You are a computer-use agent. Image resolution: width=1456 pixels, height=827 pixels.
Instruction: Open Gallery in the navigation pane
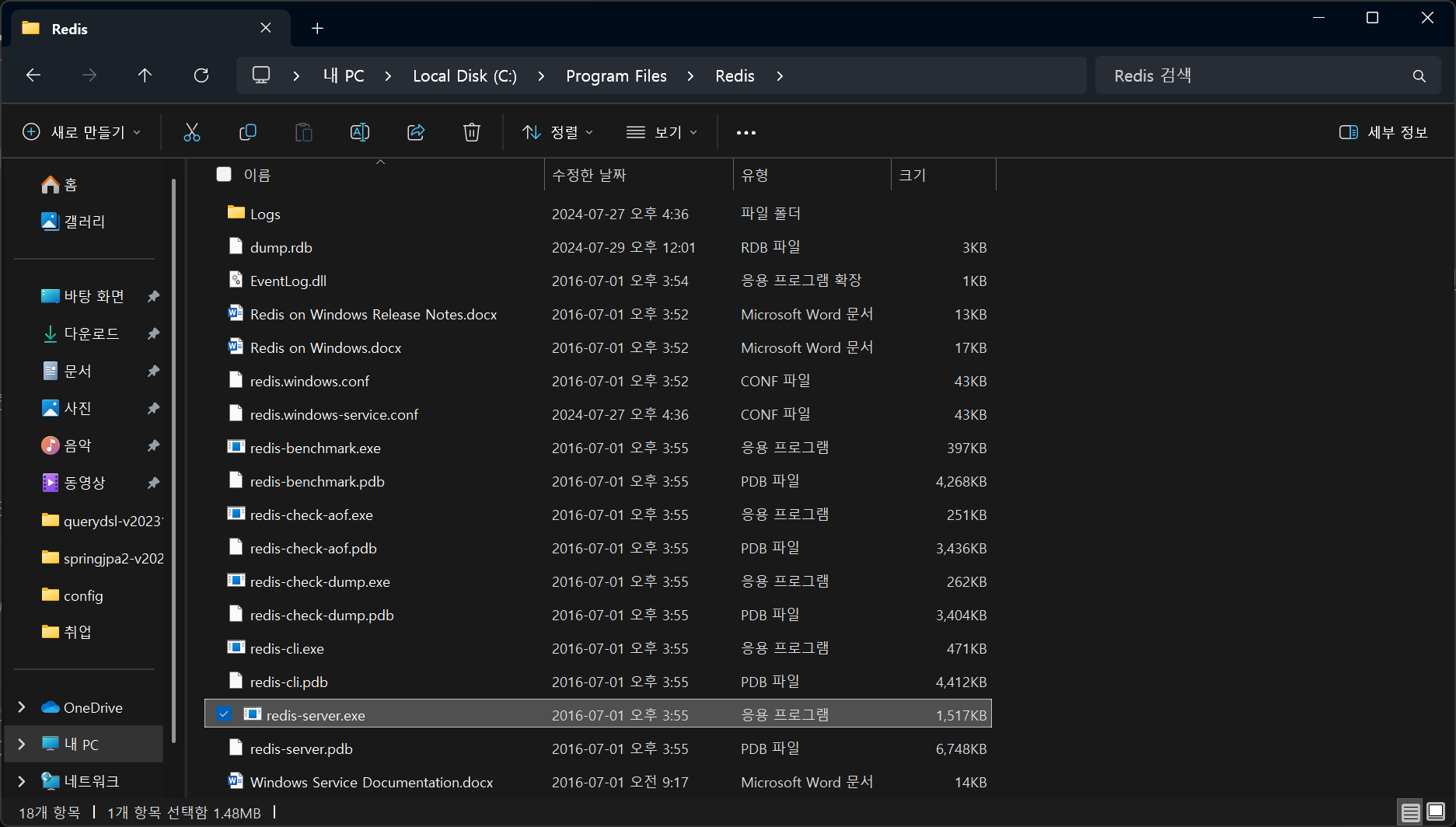click(x=73, y=222)
